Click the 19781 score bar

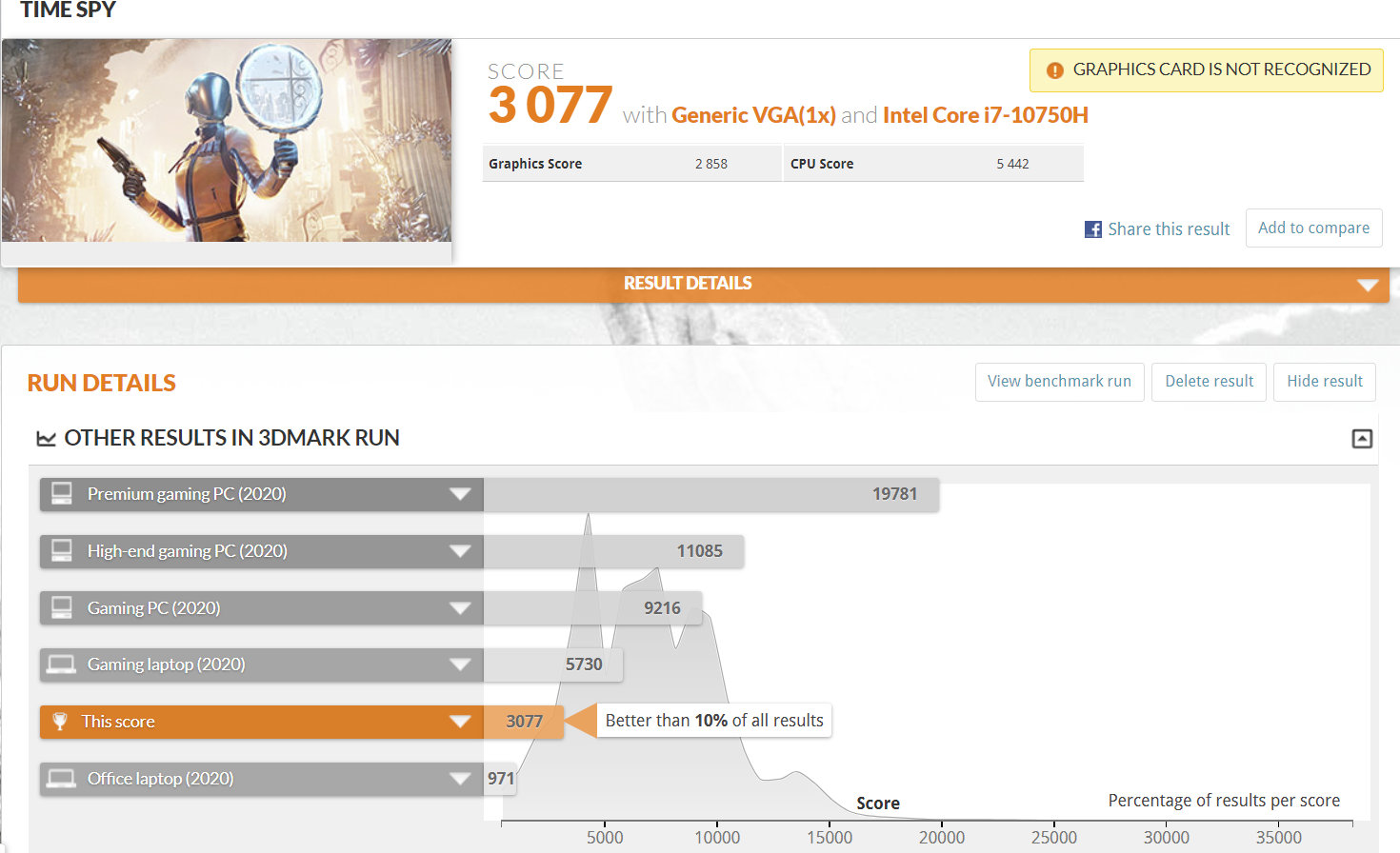click(710, 494)
